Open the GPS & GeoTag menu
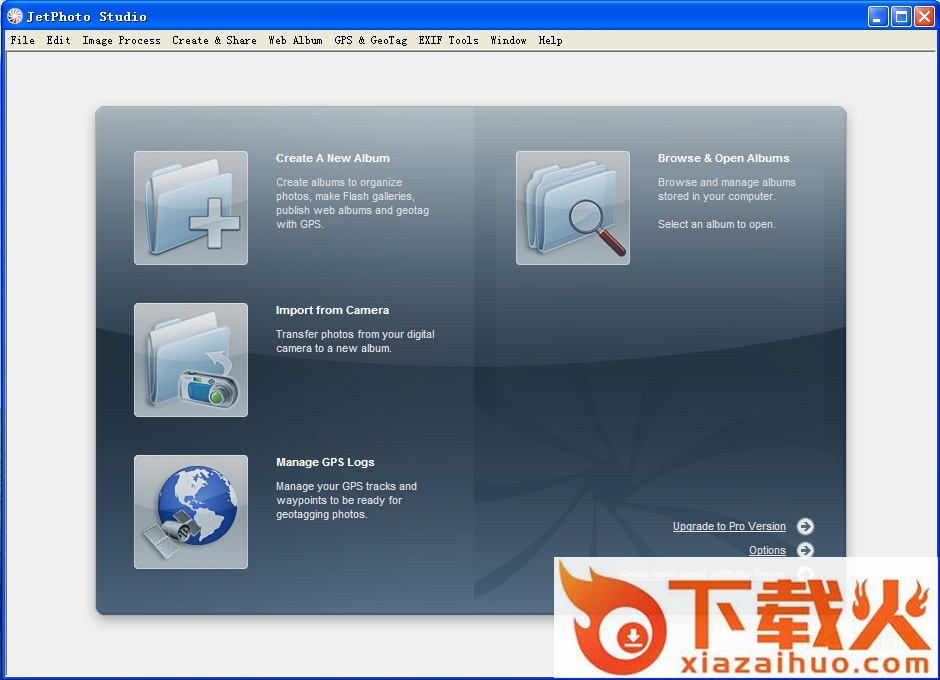The width and height of the screenshot is (940, 680). (370, 40)
